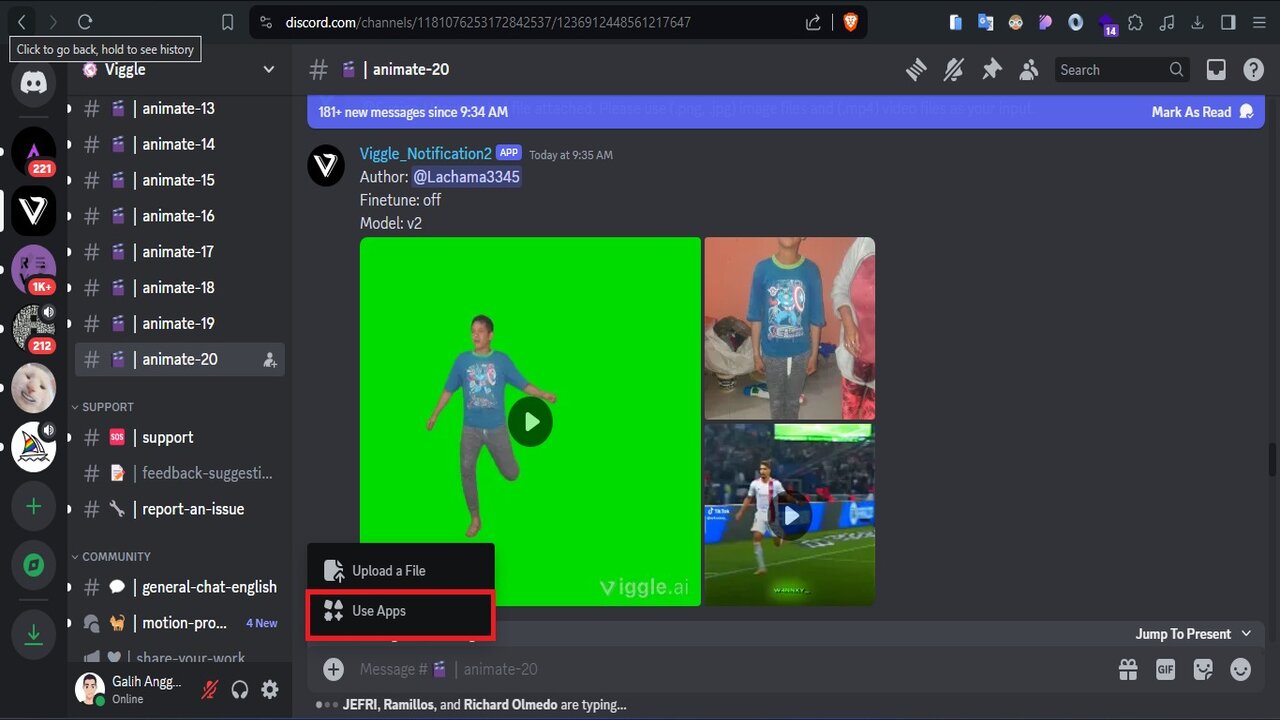The width and height of the screenshot is (1280, 720).
Task: Open browser extensions puzzle icon
Action: pos(1134,22)
